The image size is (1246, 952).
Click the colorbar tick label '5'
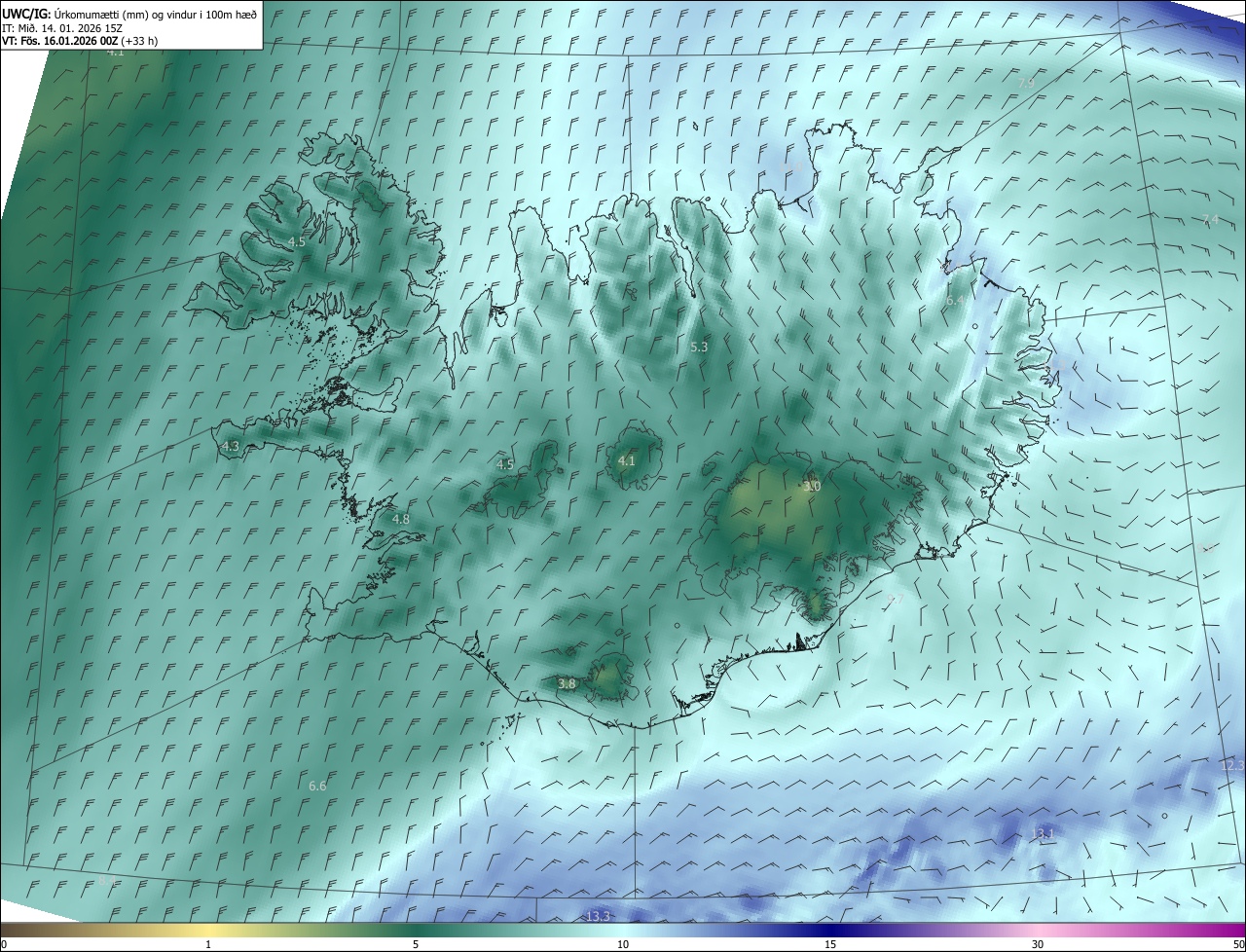[416, 944]
